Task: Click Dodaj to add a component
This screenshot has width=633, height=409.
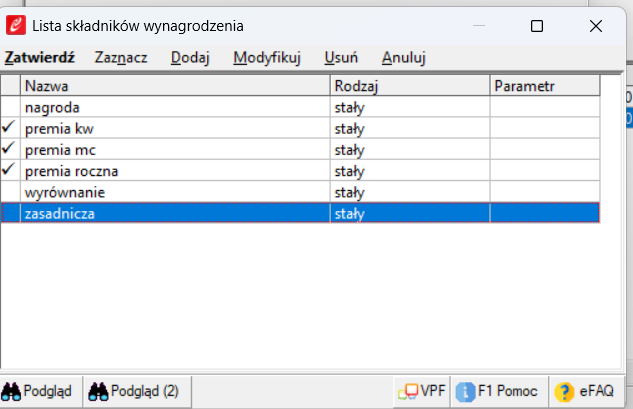Action: coord(190,57)
